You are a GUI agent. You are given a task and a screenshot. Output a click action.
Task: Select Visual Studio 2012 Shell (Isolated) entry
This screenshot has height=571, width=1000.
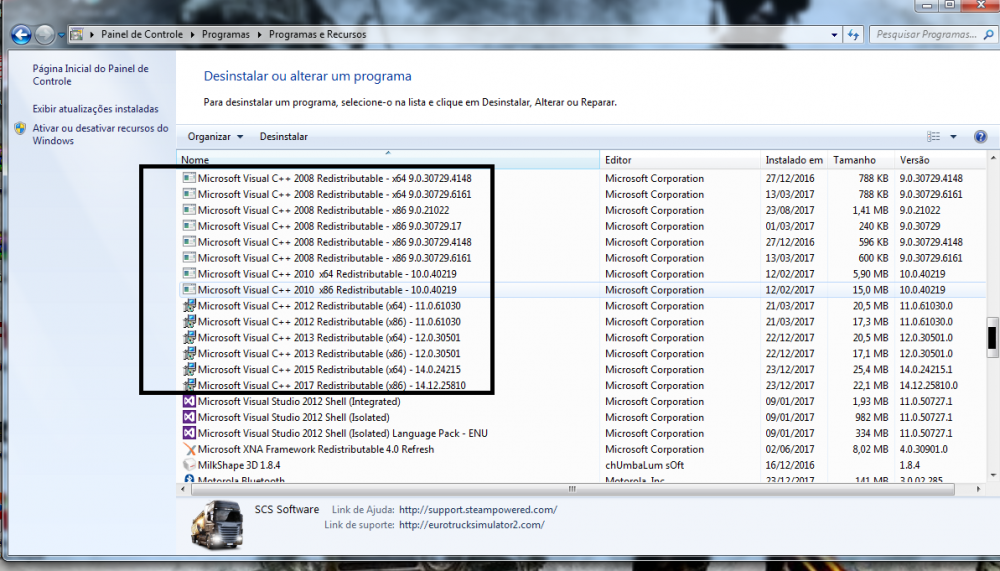click(293, 418)
